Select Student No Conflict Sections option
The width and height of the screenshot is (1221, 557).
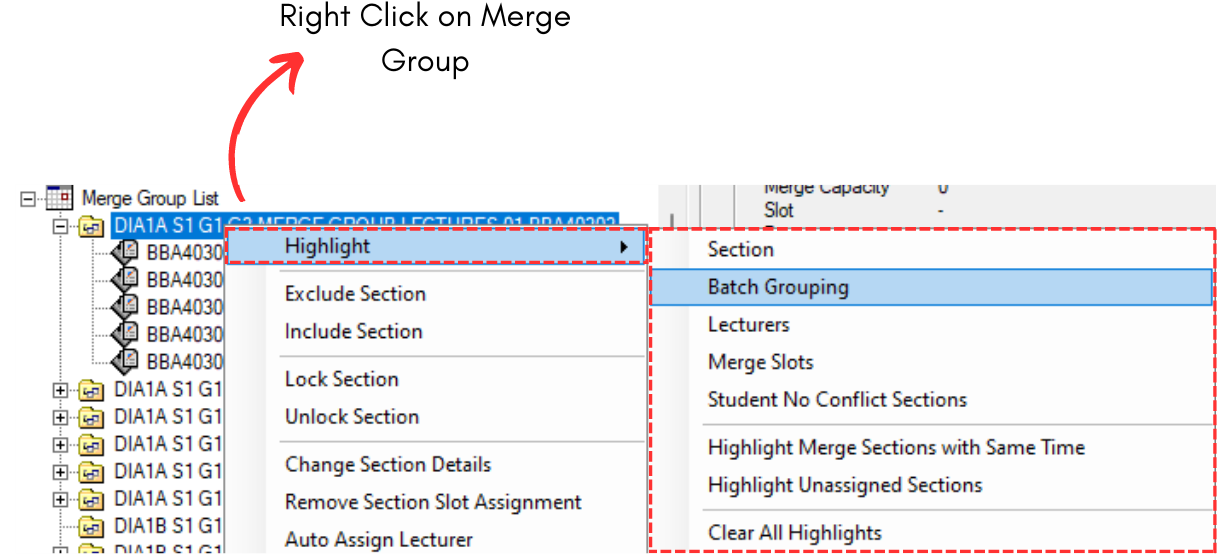pyautogui.click(x=837, y=400)
